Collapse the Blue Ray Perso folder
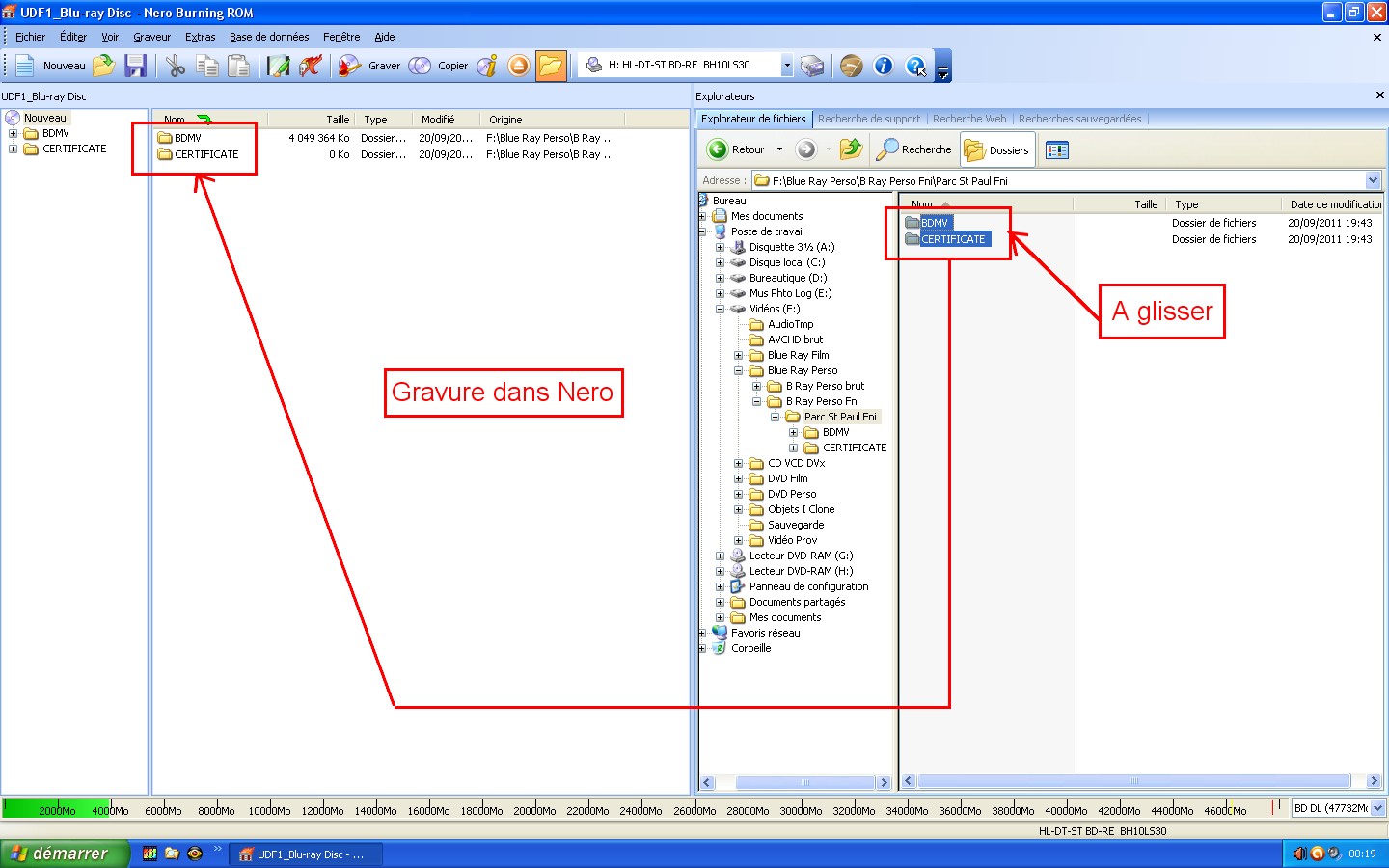1389x868 pixels. click(x=738, y=370)
